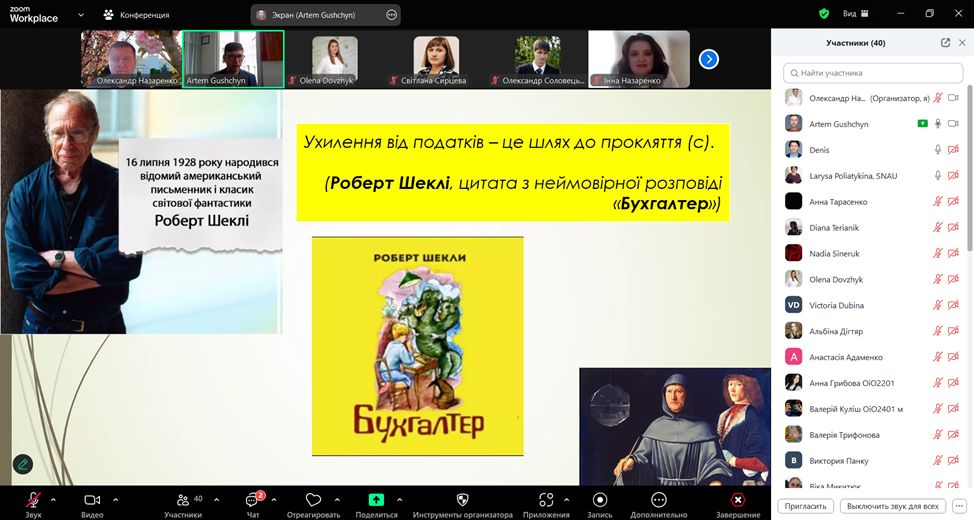Viewport: 974px width, 520px height.
Task: Select Olena Dovzhyk video thumbnail
Action: (335, 59)
